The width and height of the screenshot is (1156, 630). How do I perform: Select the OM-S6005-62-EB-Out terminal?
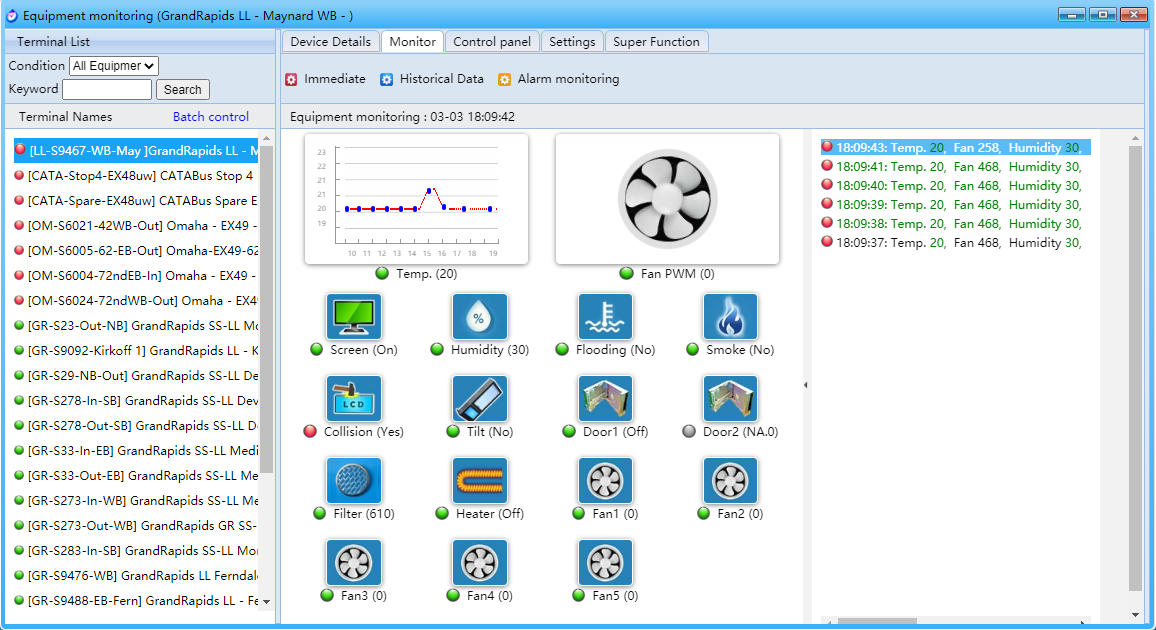pos(136,251)
